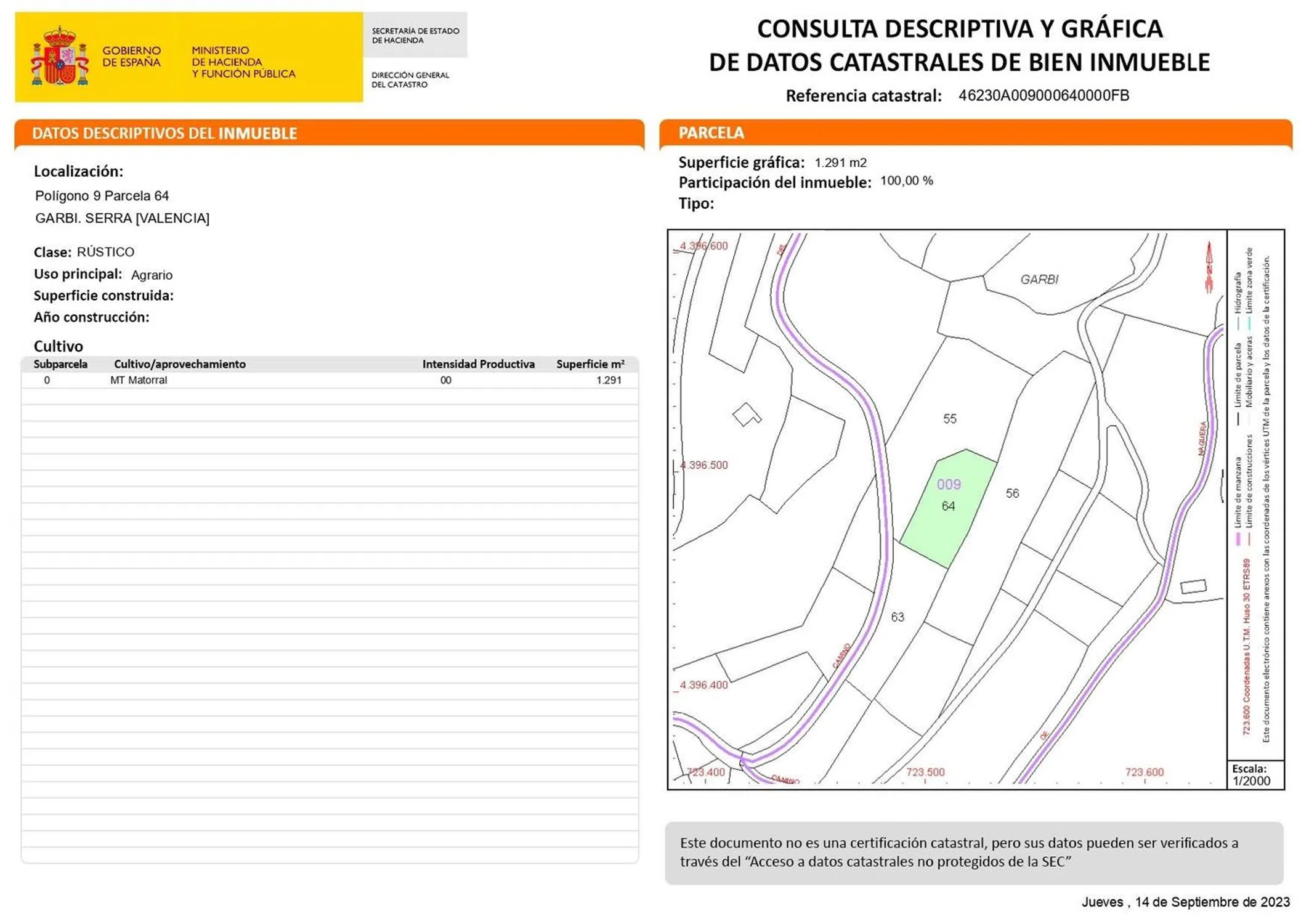Click the parcel number 63 label
Screen dimensions: 1309x924
pos(897,617)
